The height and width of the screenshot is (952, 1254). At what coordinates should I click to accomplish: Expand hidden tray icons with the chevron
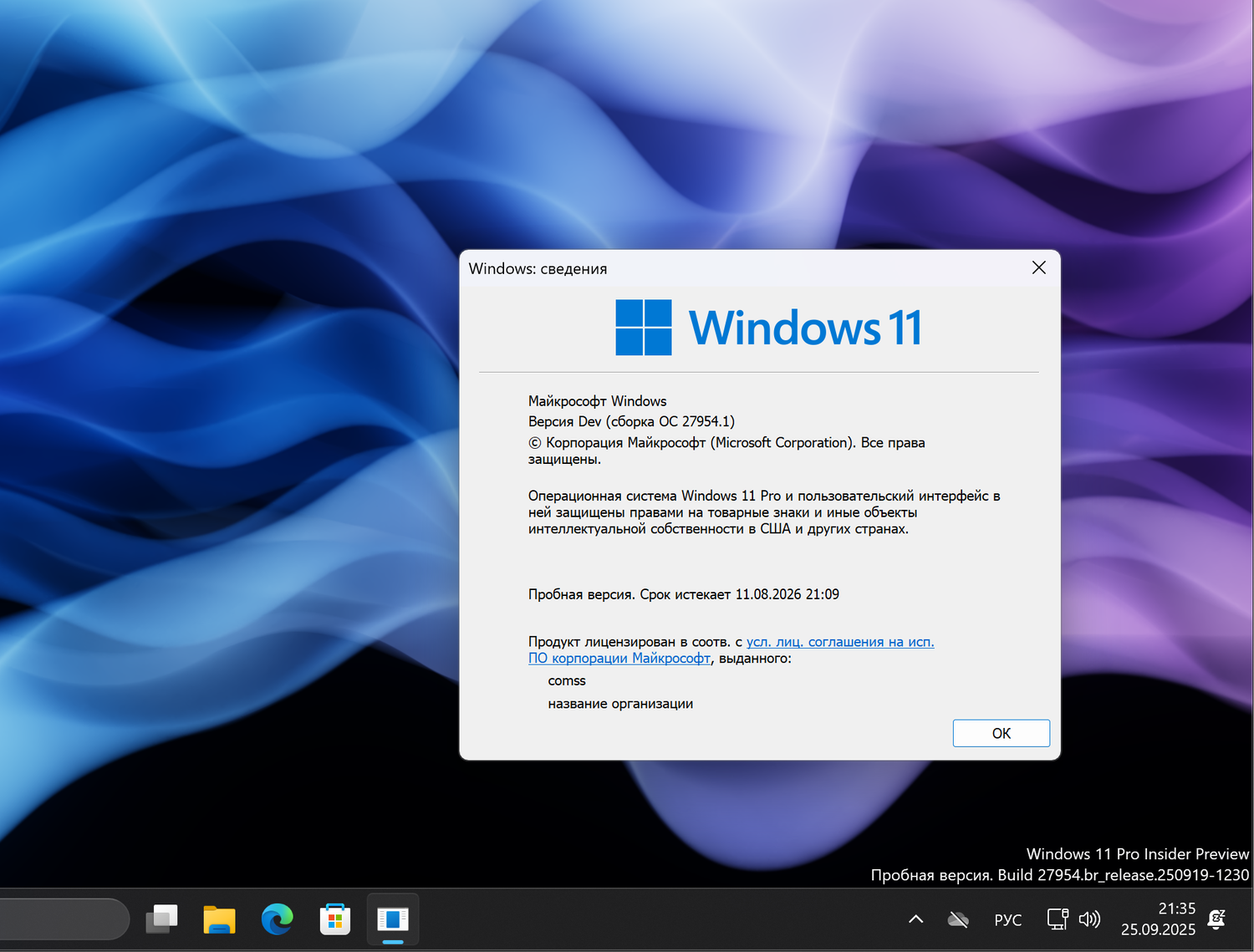click(x=915, y=919)
